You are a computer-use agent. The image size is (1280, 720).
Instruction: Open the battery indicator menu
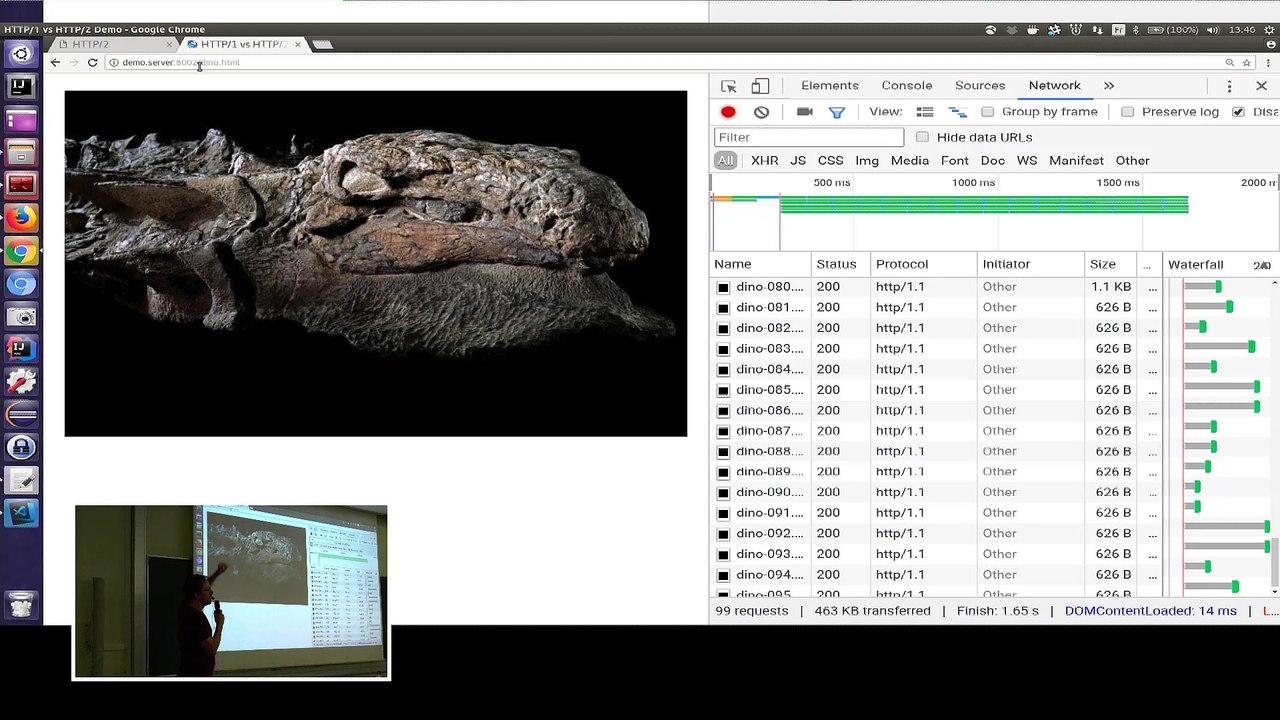click(x=1174, y=30)
